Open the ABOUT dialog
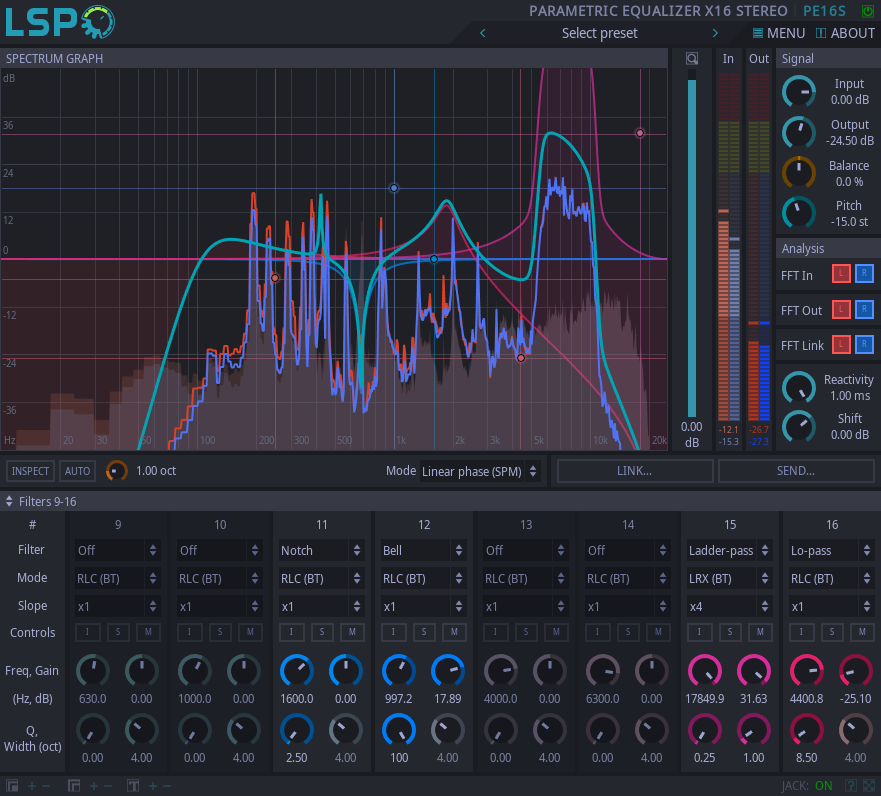881x796 pixels. coord(845,32)
